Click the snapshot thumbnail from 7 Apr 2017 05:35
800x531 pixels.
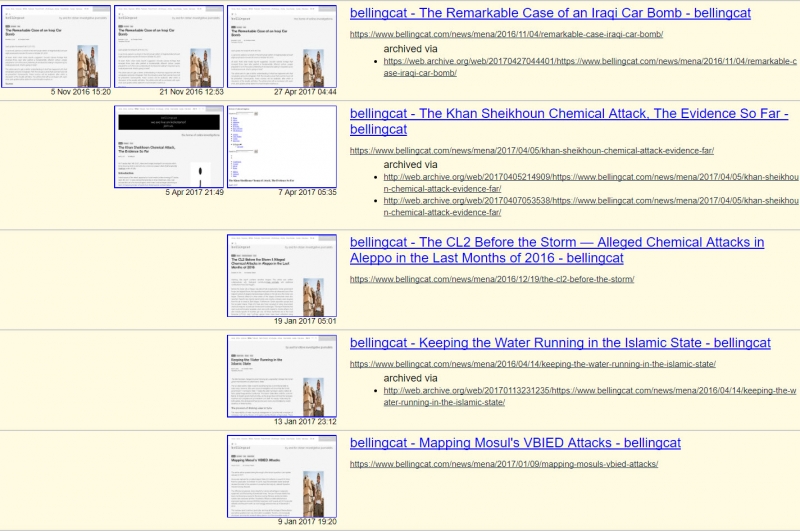click(x=282, y=146)
